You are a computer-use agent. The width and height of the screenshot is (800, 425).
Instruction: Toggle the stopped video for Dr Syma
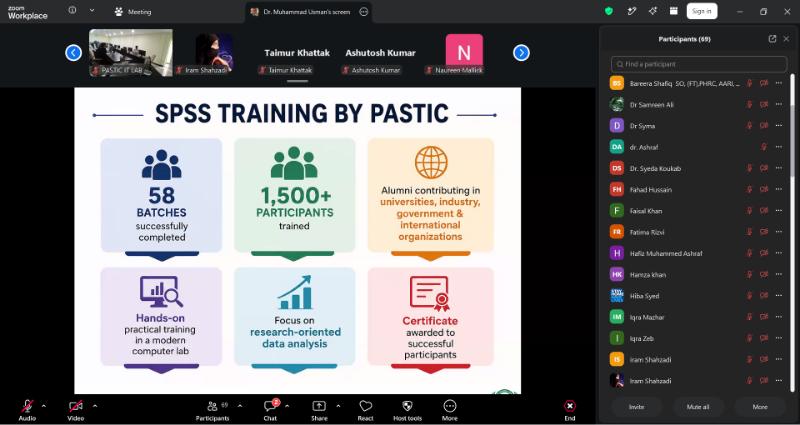coord(764,126)
